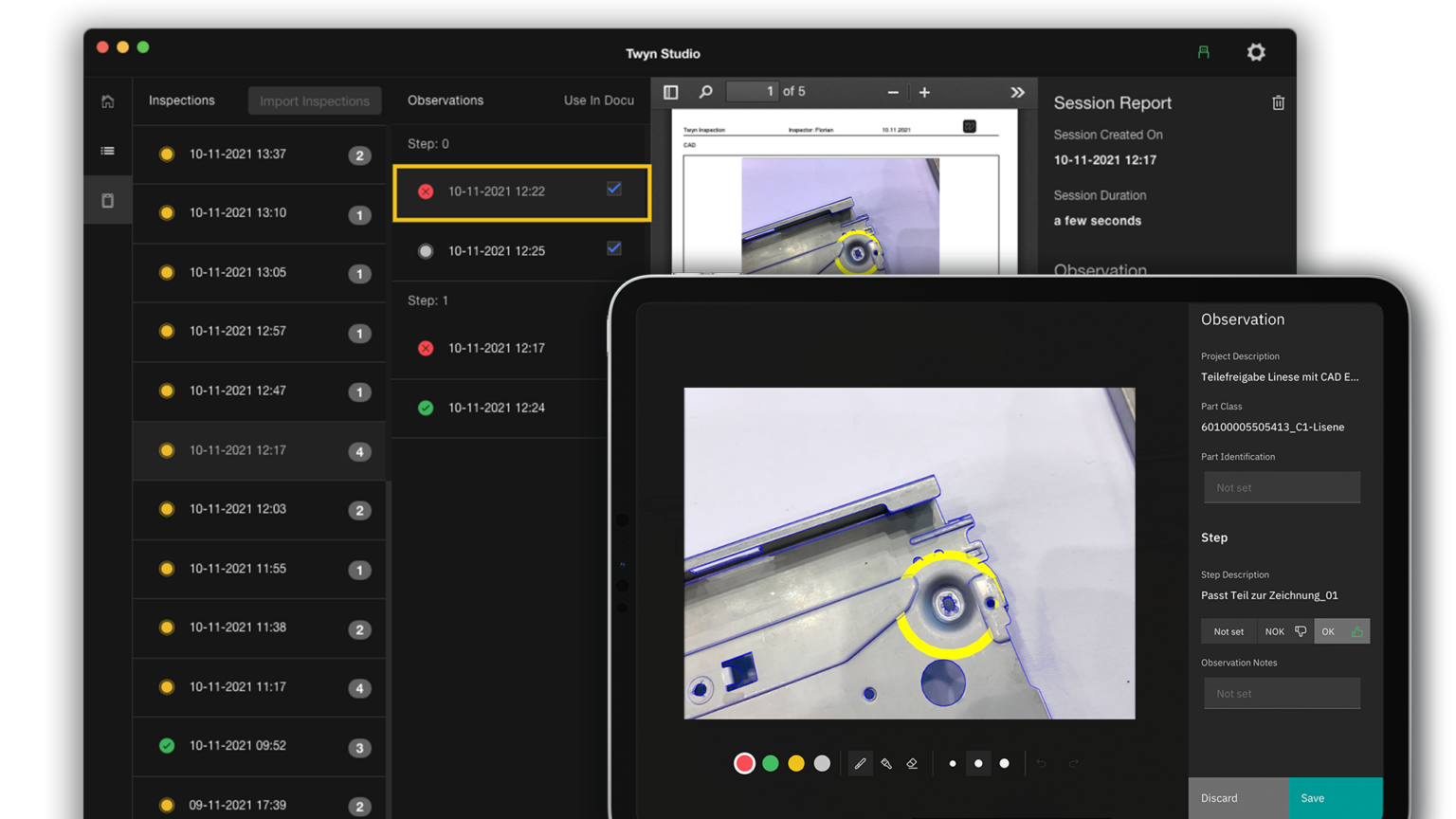Viewport: 1456px width, 819px height.
Task: Open the PDF search tool
Action: point(705,92)
